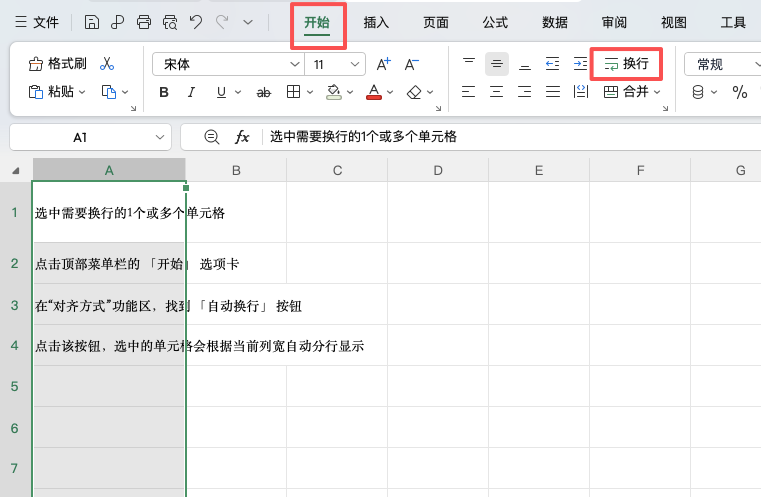Apply the red font color
761x497 pixels.
pos(374,92)
